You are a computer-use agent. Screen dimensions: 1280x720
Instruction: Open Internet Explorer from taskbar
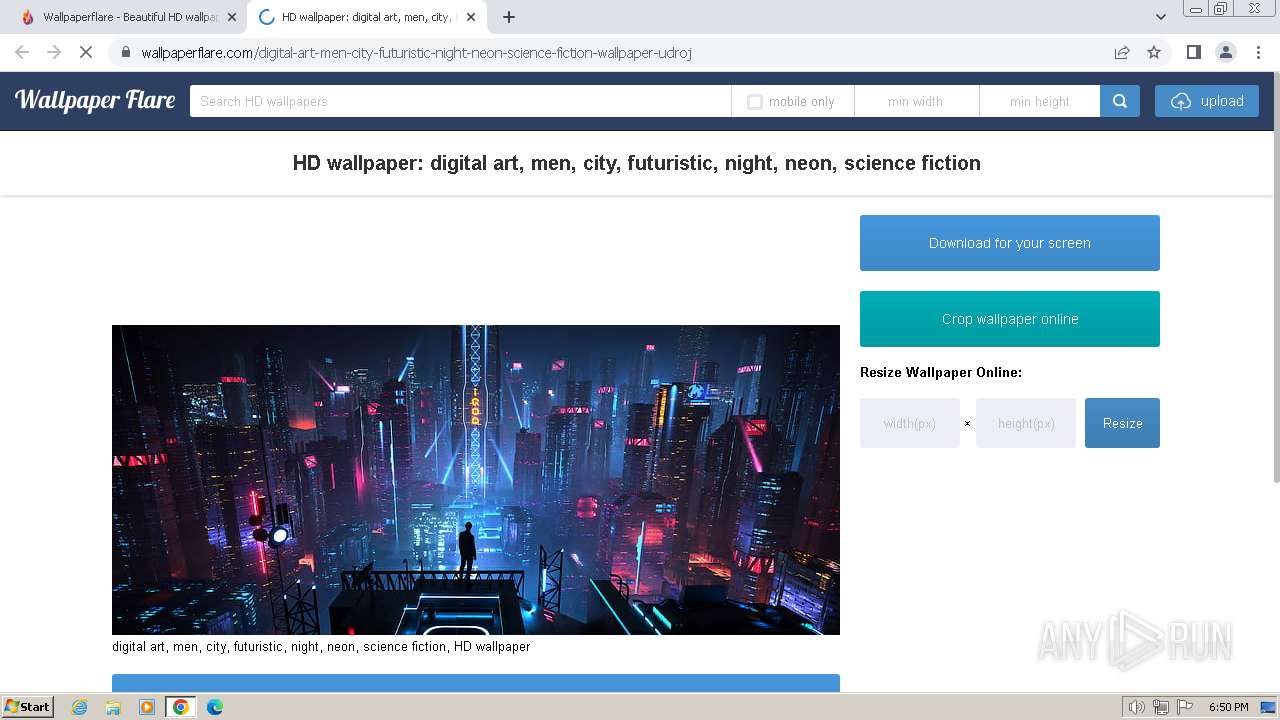[80, 707]
